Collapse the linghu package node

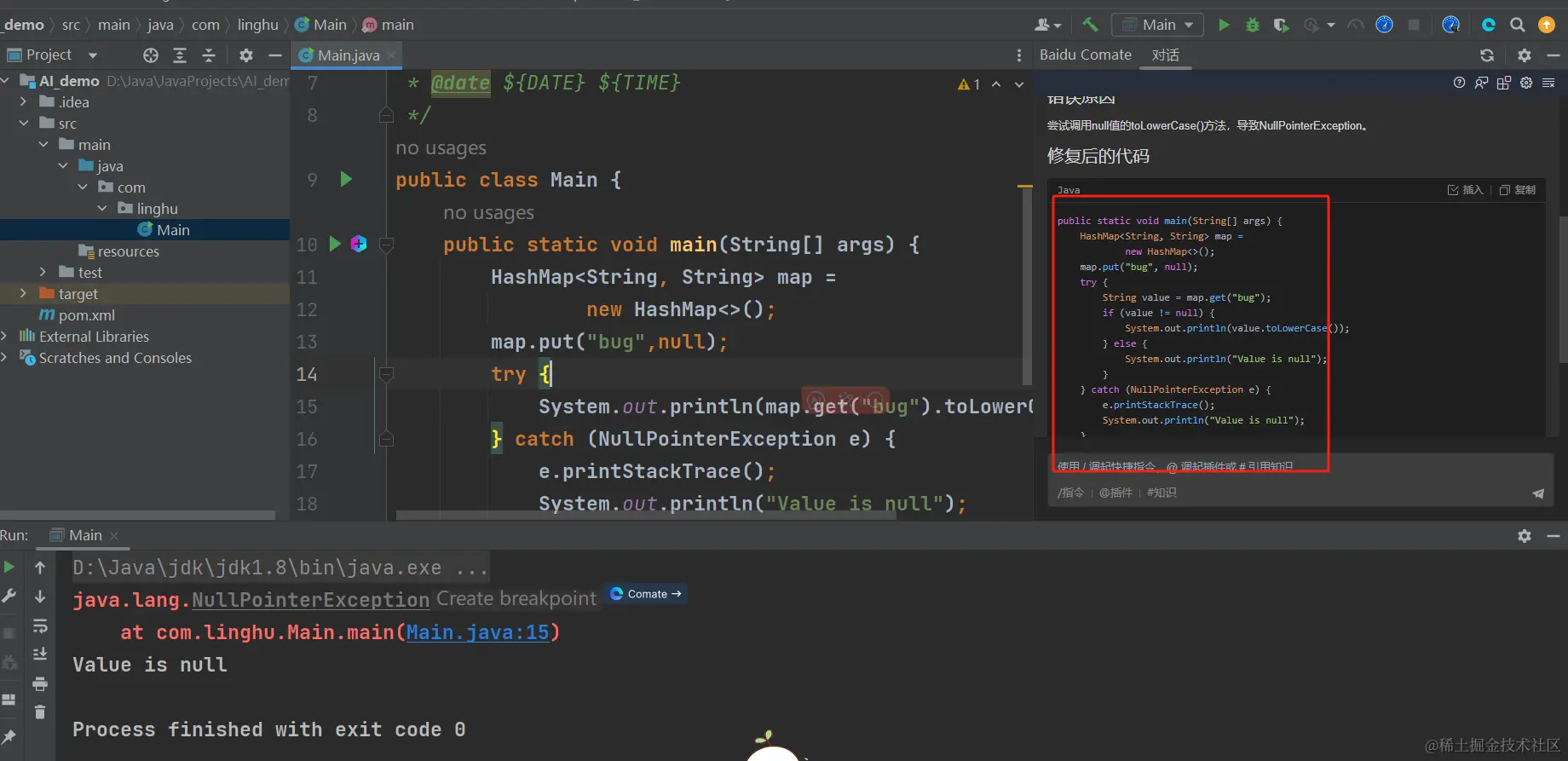pyautogui.click(x=102, y=208)
